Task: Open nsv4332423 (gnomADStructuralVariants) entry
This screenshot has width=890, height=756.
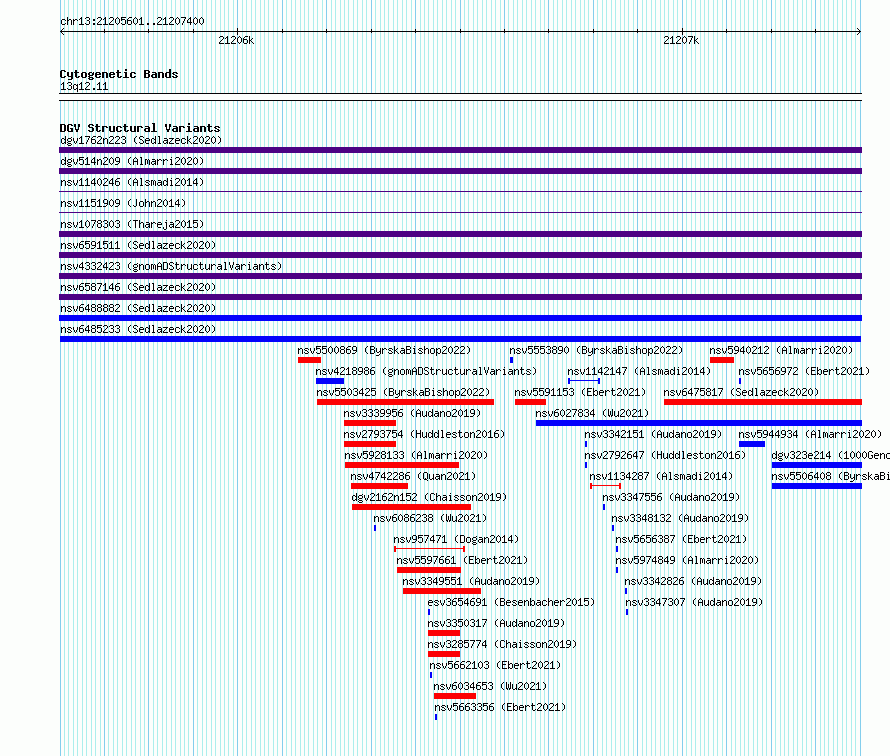Action: 171,266
